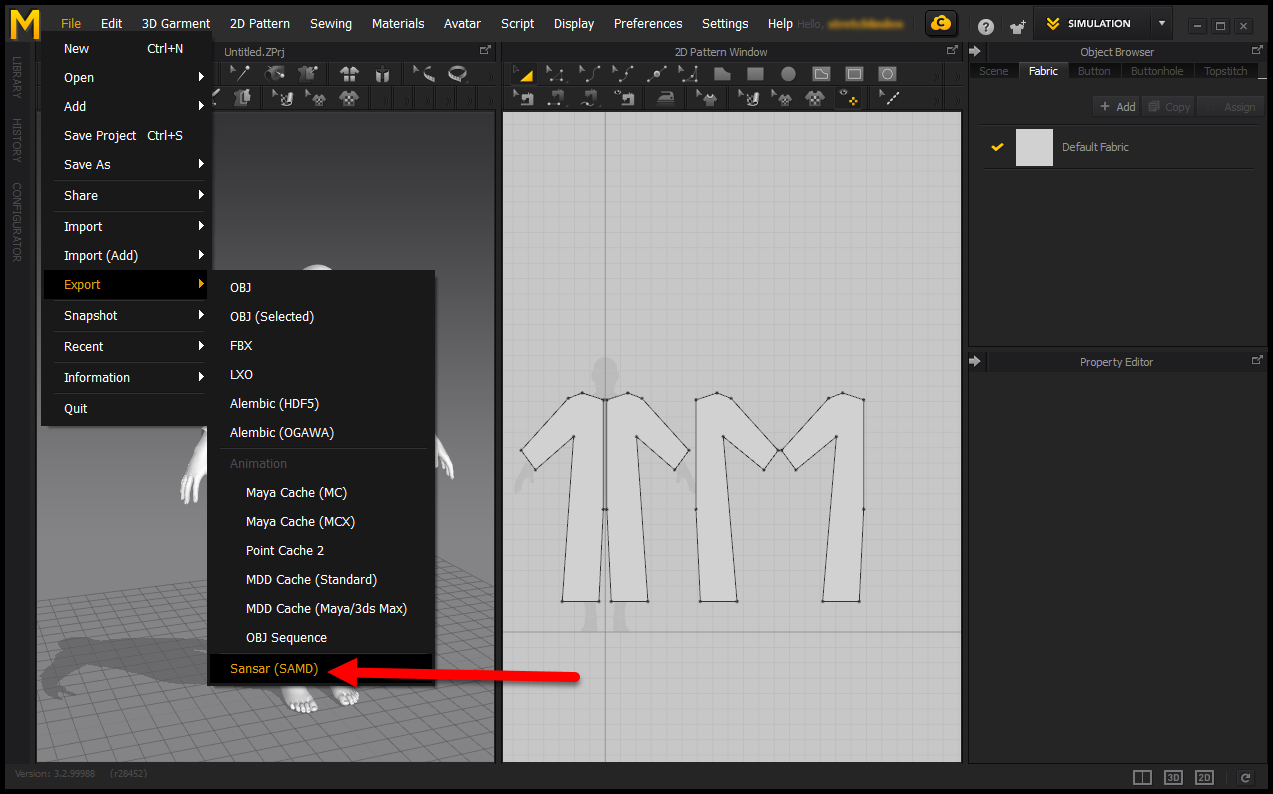
Task: Select the Rectangle pattern tool in the 2D toolbar
Action: click(x=755, y=73)
